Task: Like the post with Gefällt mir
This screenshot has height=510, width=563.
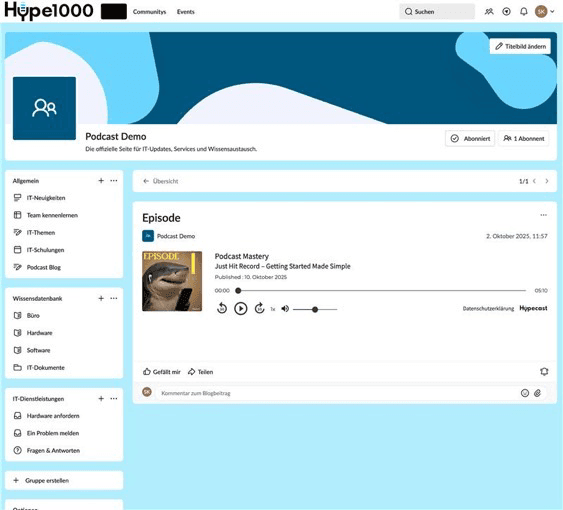Action: click(x=162, y=372)
